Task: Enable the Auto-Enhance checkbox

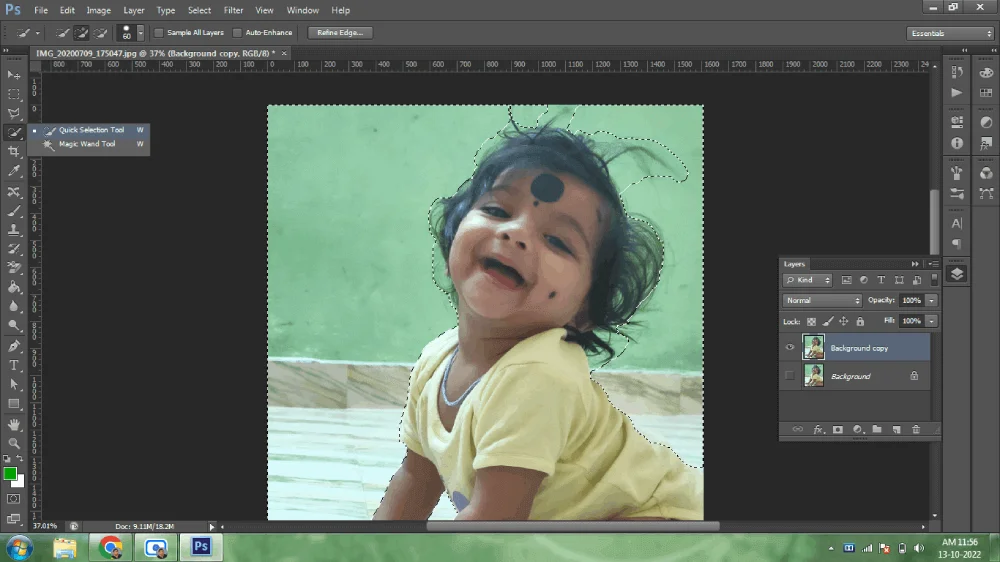Action: click(237, 33)
